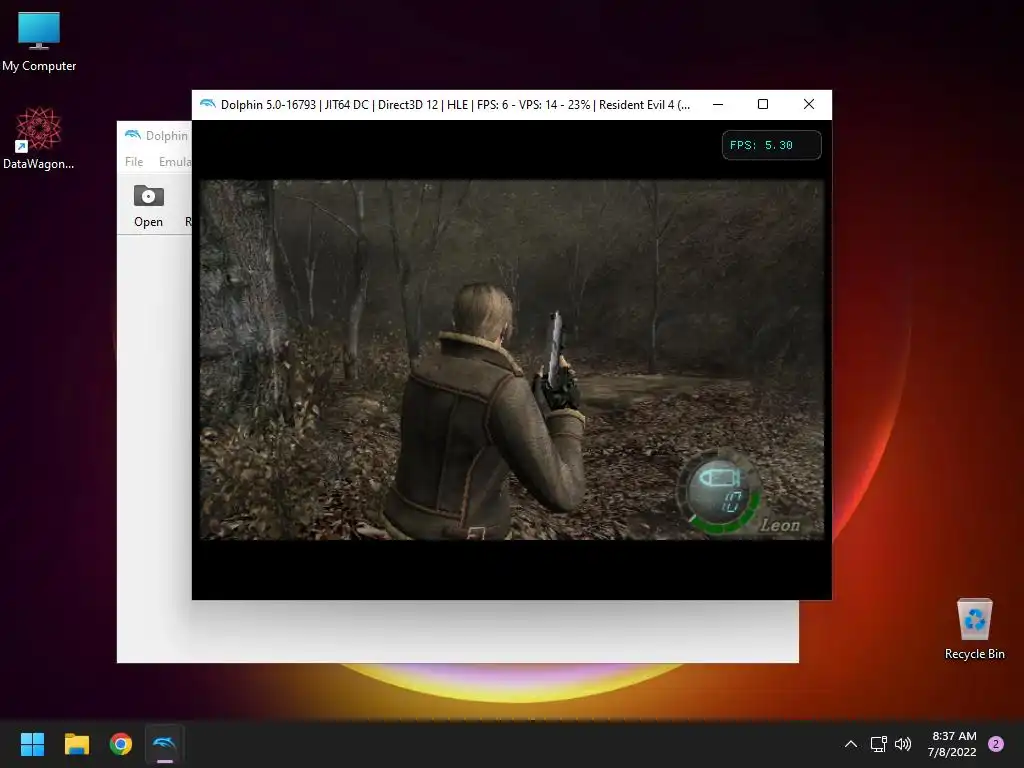Image resolution: width=1024 pixels, height=768 pixels.
Task: Open the My Computer desktop icon
Action: pyautogui.click(x=39, y=41)
